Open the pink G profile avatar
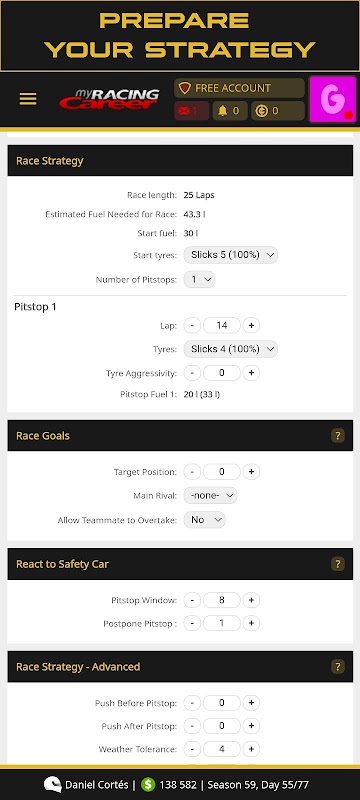The height and width of the screenshot is (800, 360). coord(332,99)
